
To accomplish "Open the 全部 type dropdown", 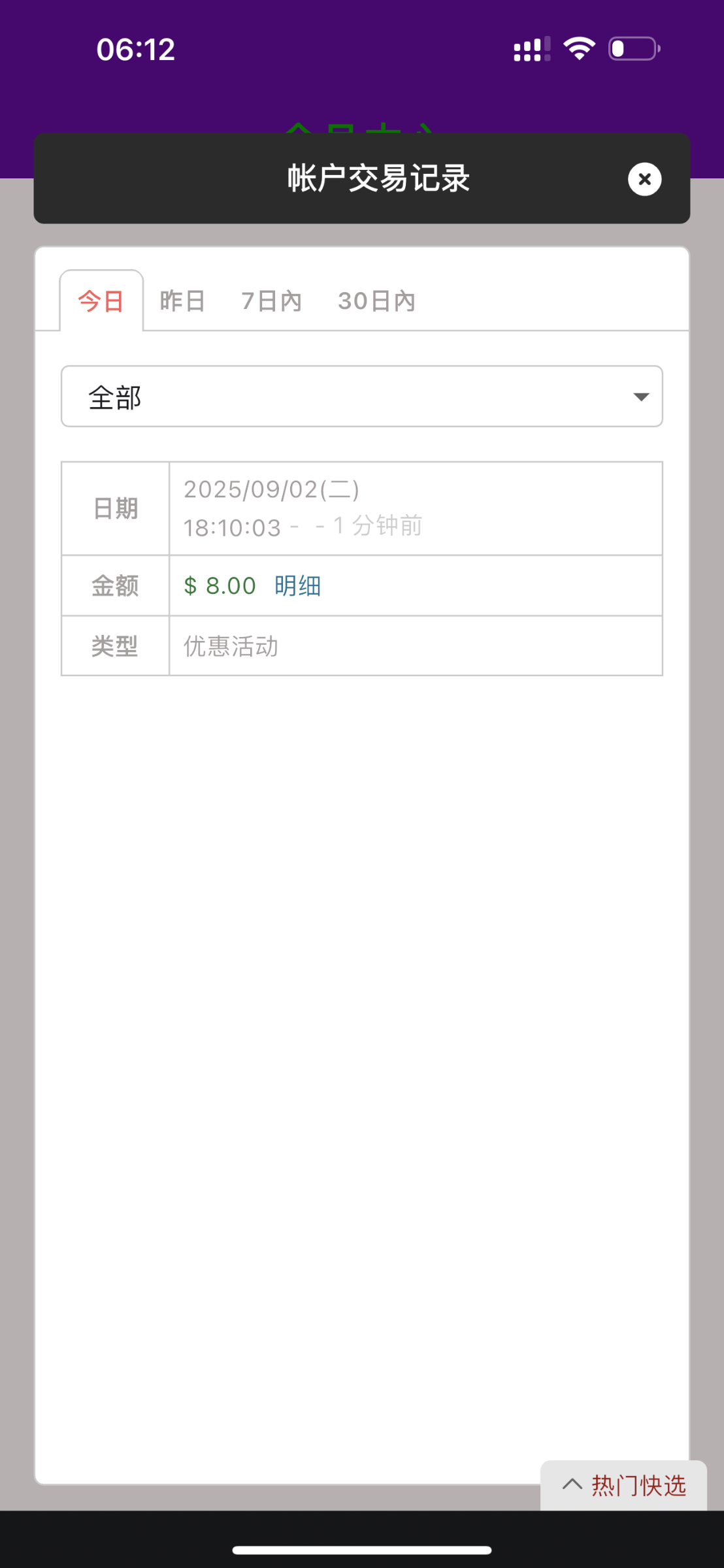I will 361,397.
